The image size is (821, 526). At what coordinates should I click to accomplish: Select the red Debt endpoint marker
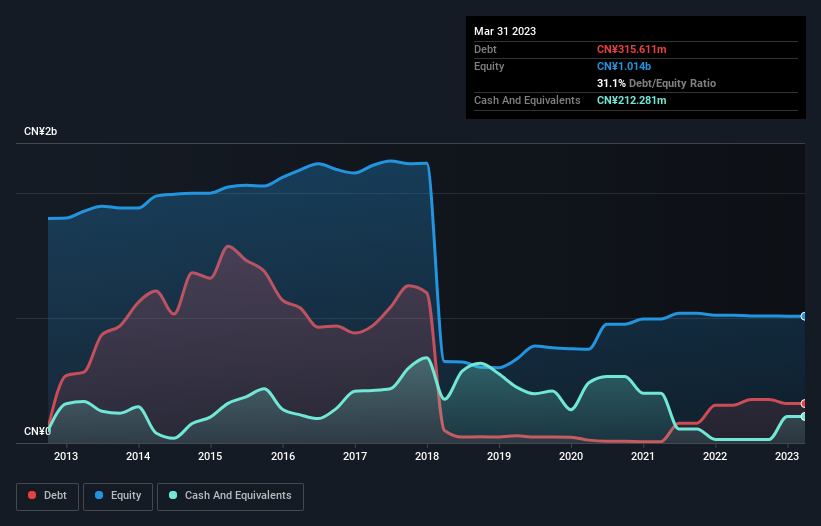(x=804, y=403)
